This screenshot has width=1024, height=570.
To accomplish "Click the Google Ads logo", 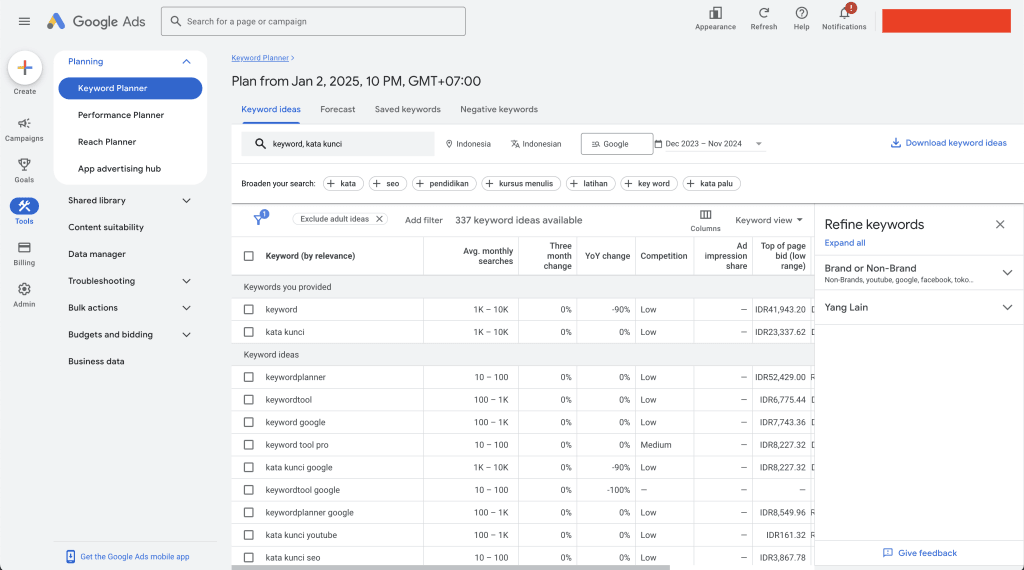I will click(x=96, y=22).
